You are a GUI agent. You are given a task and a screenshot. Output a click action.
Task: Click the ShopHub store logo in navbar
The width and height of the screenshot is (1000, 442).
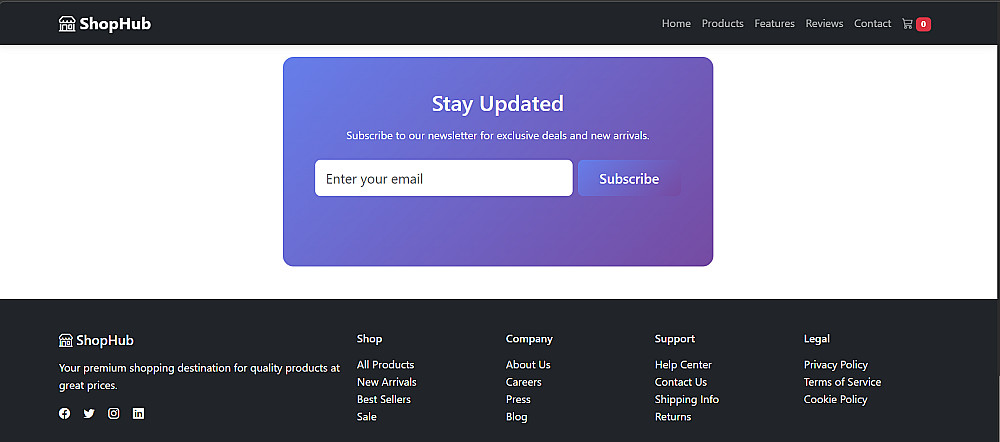(105, 24)
